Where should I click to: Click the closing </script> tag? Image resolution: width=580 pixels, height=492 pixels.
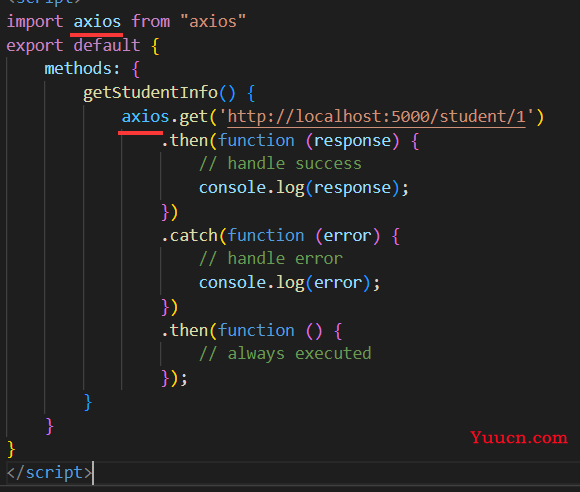coord(50,473)
